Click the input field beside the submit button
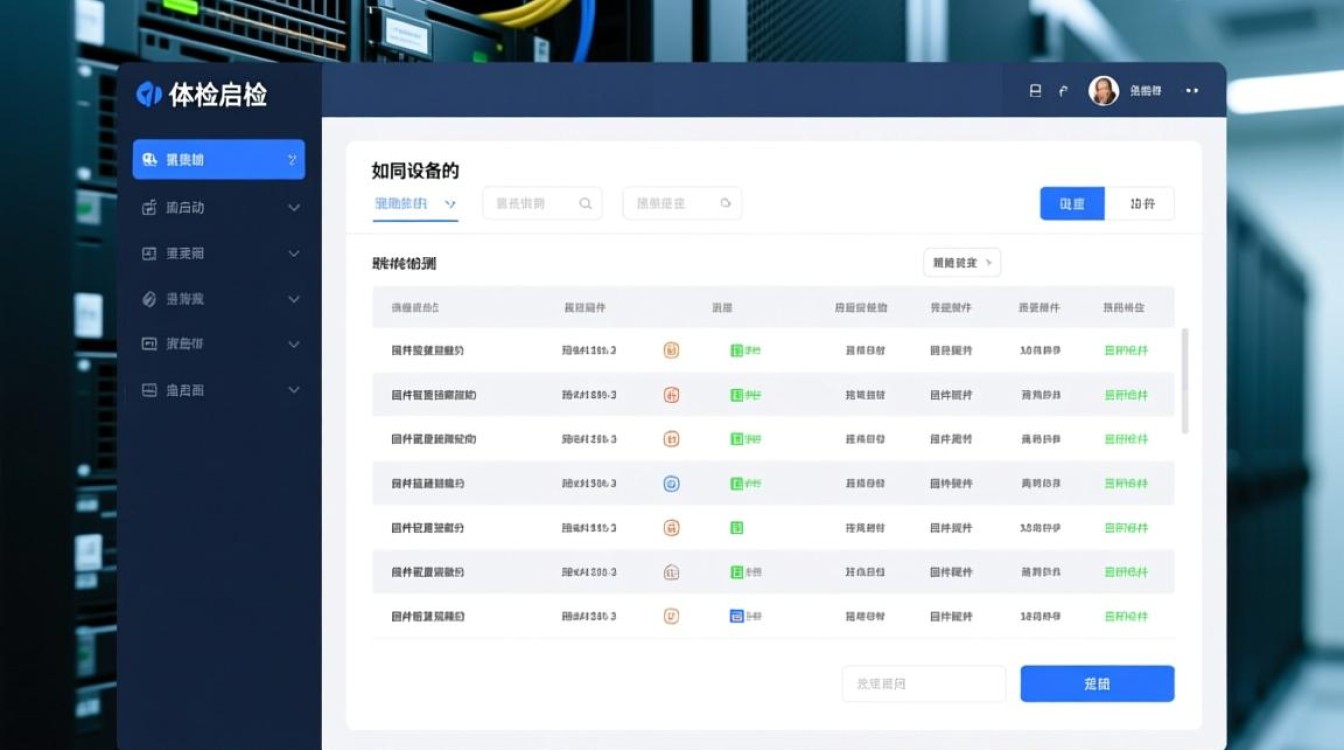Screen dimensions: 1344x750 point(923,683)
